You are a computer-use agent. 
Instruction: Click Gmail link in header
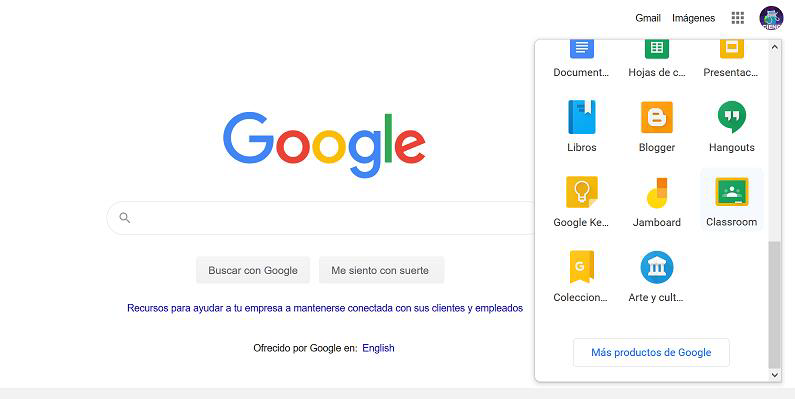[x=648, y=18]
